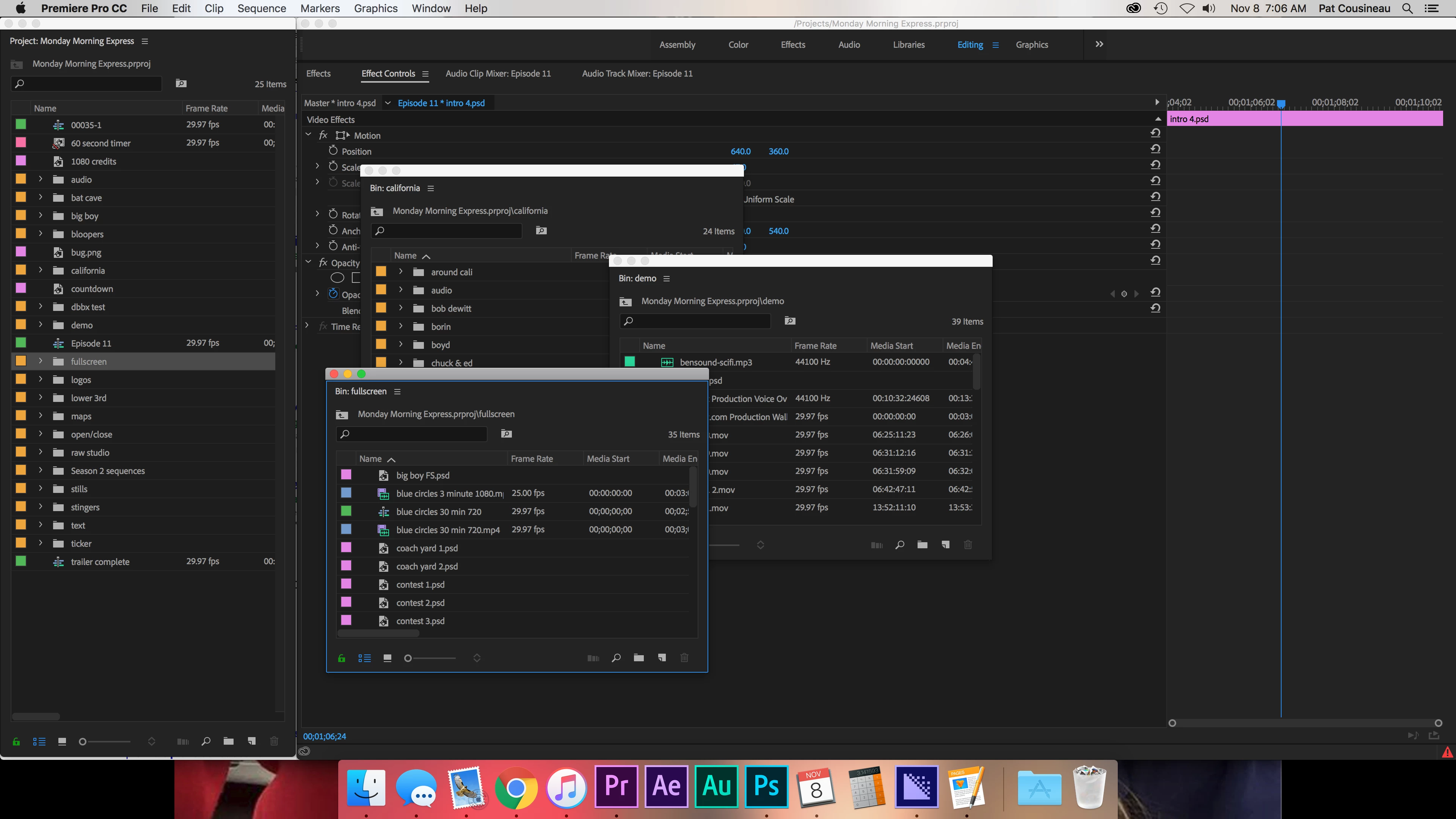
Task: Click Find icon in fullscreen bin
Action: (616, 657)
